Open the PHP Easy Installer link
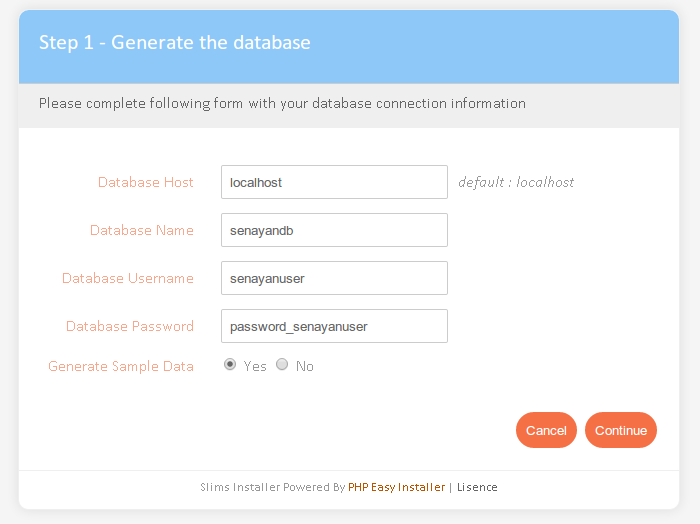 (x=396, y=487)
